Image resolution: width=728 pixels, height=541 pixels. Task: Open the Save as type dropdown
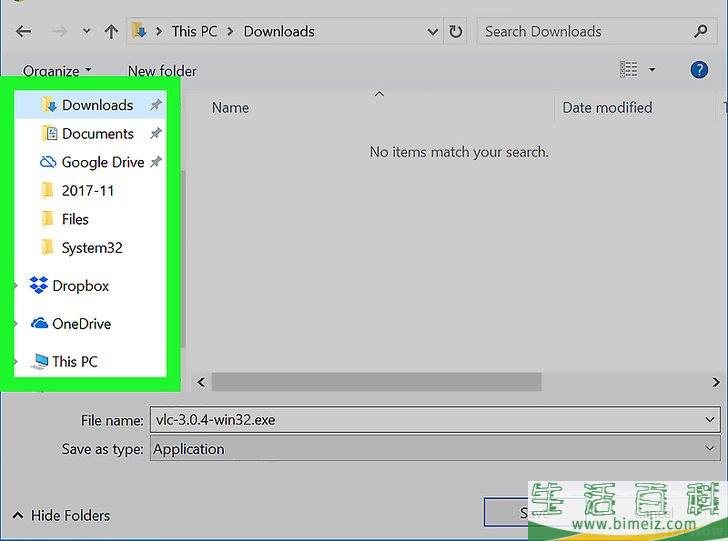pyautogui.click(x=710, y=449)
